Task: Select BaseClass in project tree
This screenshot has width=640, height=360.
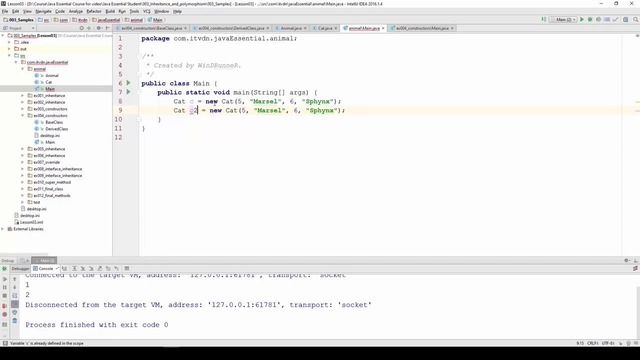Action: coord(54,122)
